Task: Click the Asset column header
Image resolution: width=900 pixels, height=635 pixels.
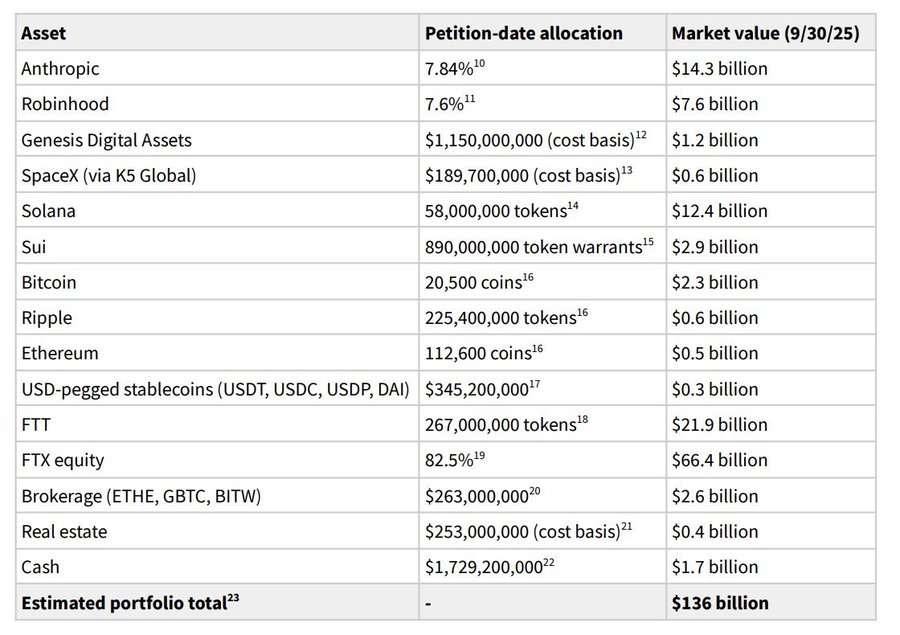Action: [44, 33]
